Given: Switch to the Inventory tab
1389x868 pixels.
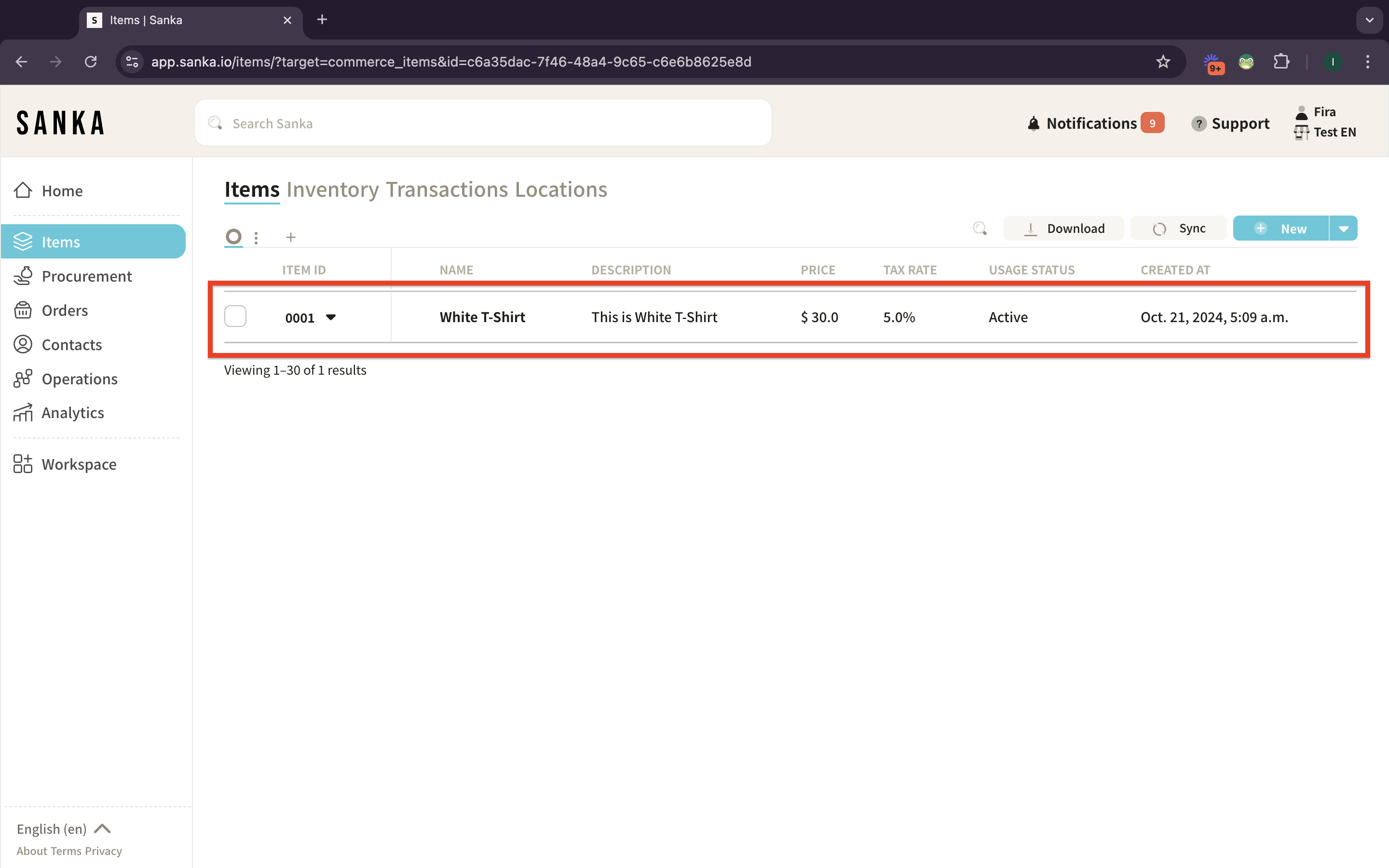Looking at the screenshot, I should point(332,190).
